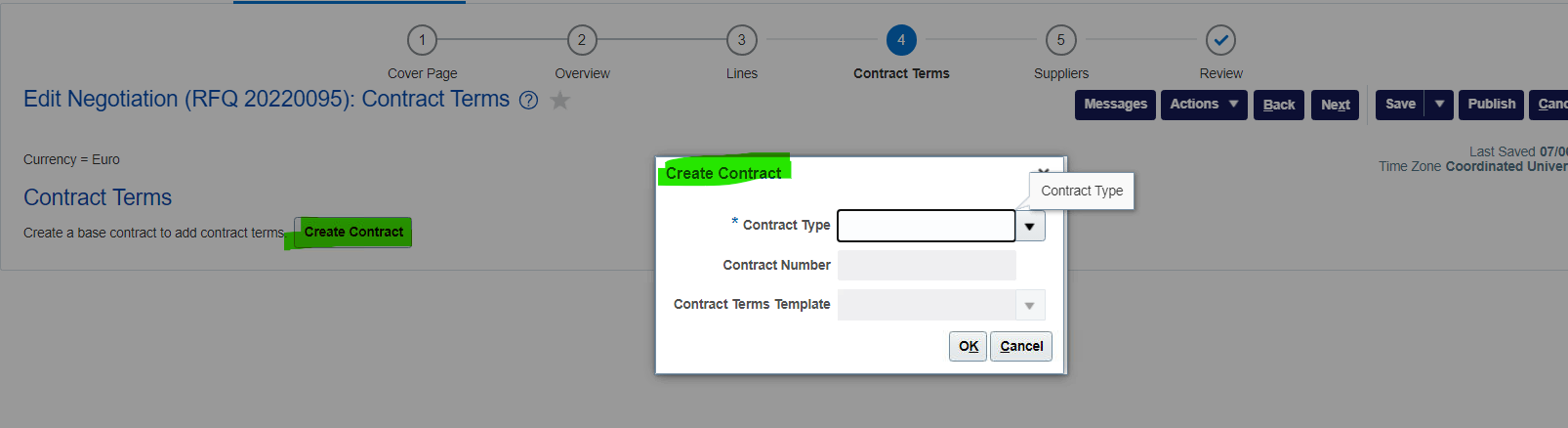Expand the Save options arrow
The image size is (1568, 428).
(1439, 105)
